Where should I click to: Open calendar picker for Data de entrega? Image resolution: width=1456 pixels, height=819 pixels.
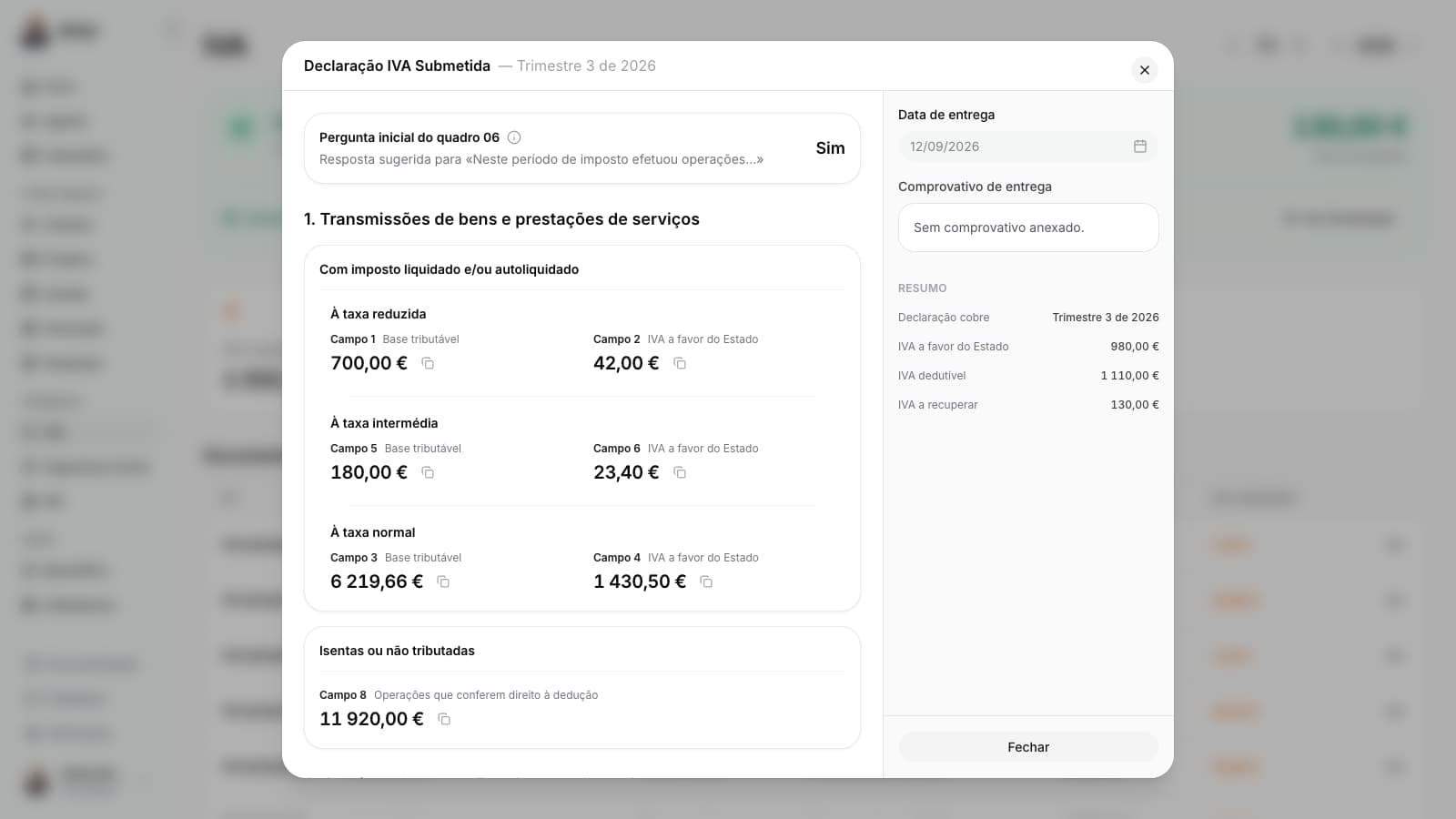pyautogui.click(x=1140, y=147)
